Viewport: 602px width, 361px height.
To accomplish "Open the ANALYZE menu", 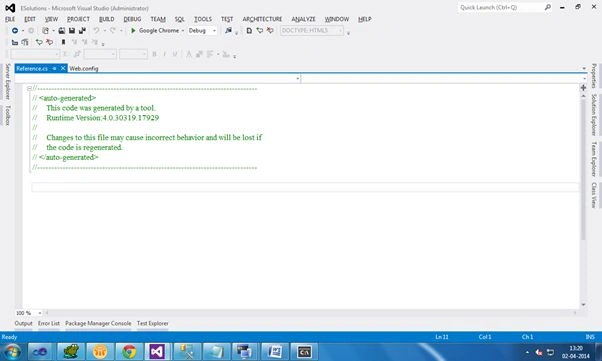I will point(303,19).
